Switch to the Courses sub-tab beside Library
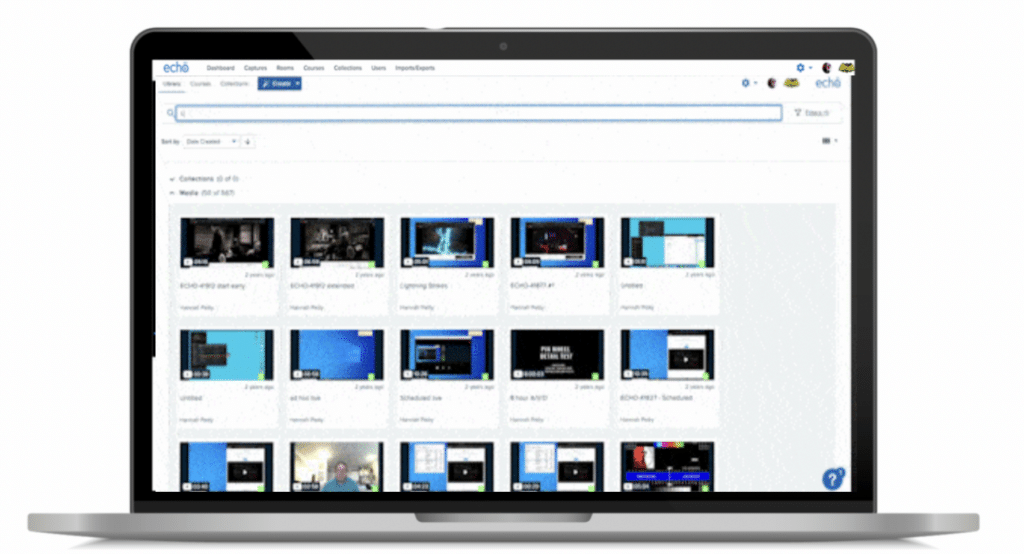The width and height of the screenshot is (1024, 554). (200, 84)
